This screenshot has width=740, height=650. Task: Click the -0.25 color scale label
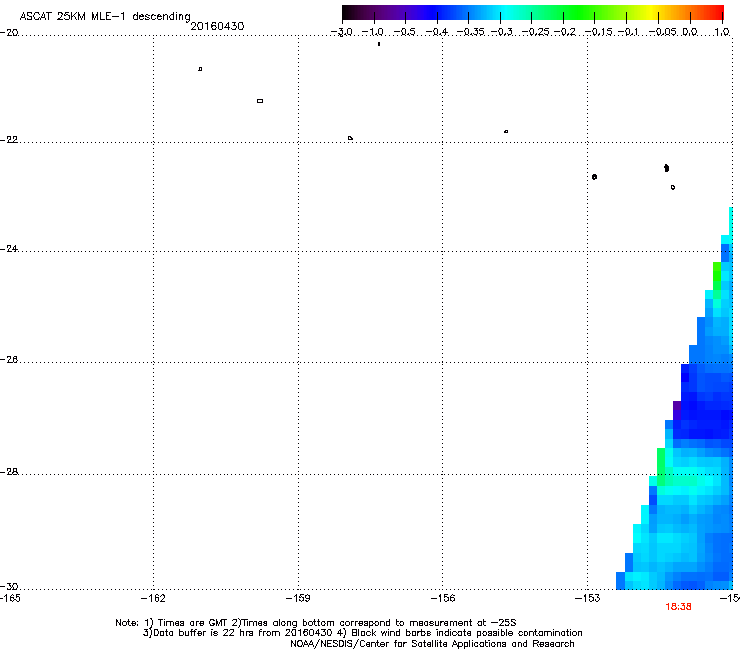point(535,32)
